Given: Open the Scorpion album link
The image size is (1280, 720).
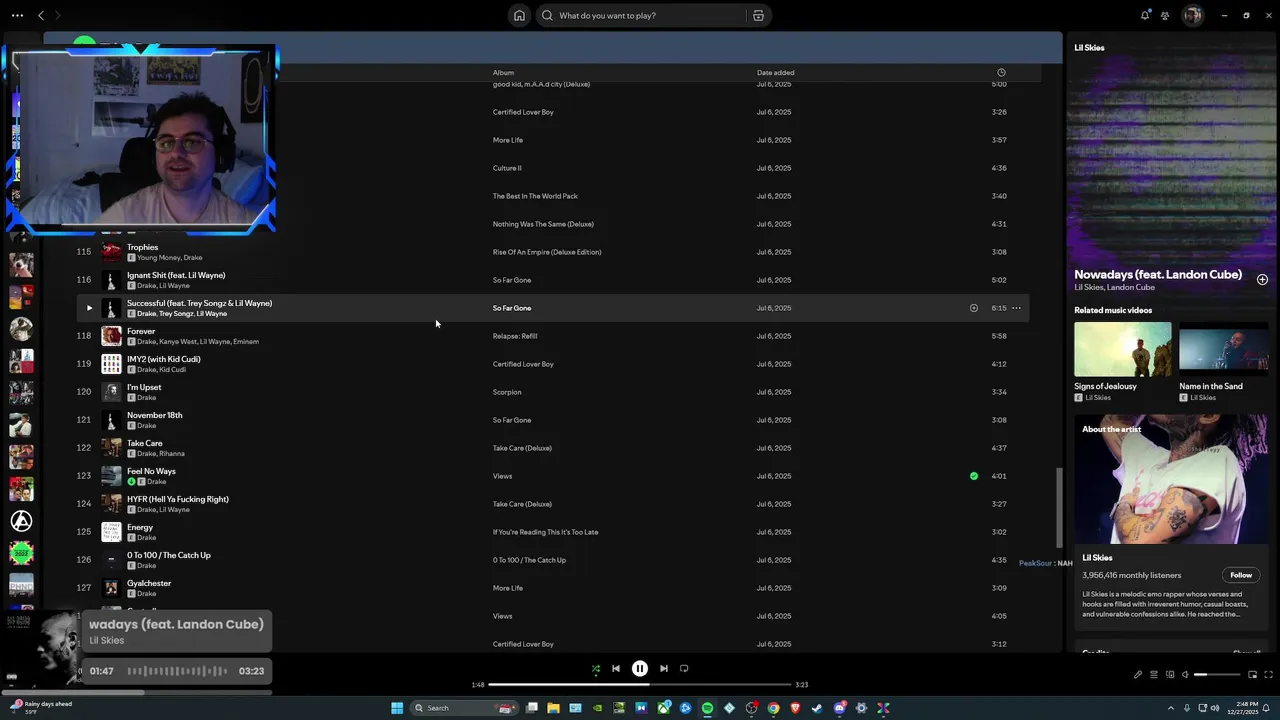Looking at the screenshot, I should coord(507,392).
